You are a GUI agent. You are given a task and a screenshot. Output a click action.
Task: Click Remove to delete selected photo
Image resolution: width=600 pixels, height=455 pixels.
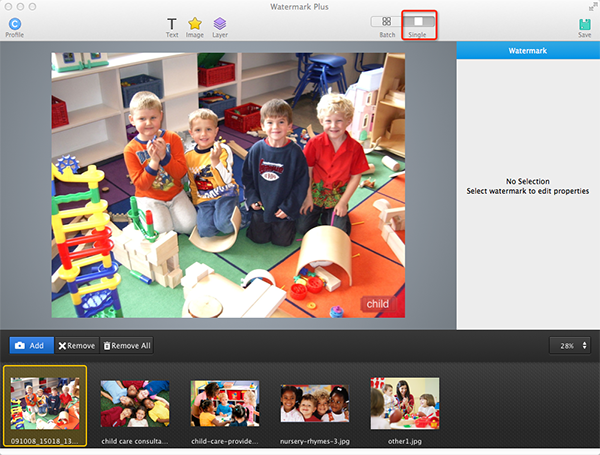tap(76, 345)
